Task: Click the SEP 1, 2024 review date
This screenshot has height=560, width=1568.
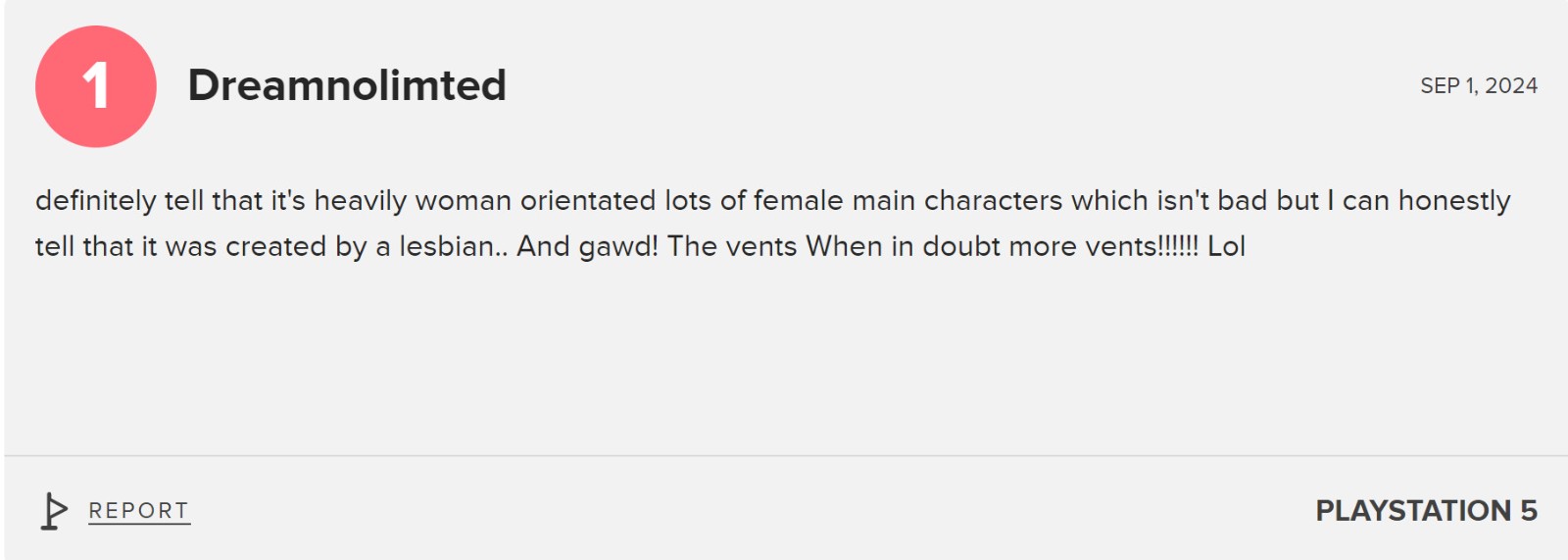Action: click(1478, 86)
